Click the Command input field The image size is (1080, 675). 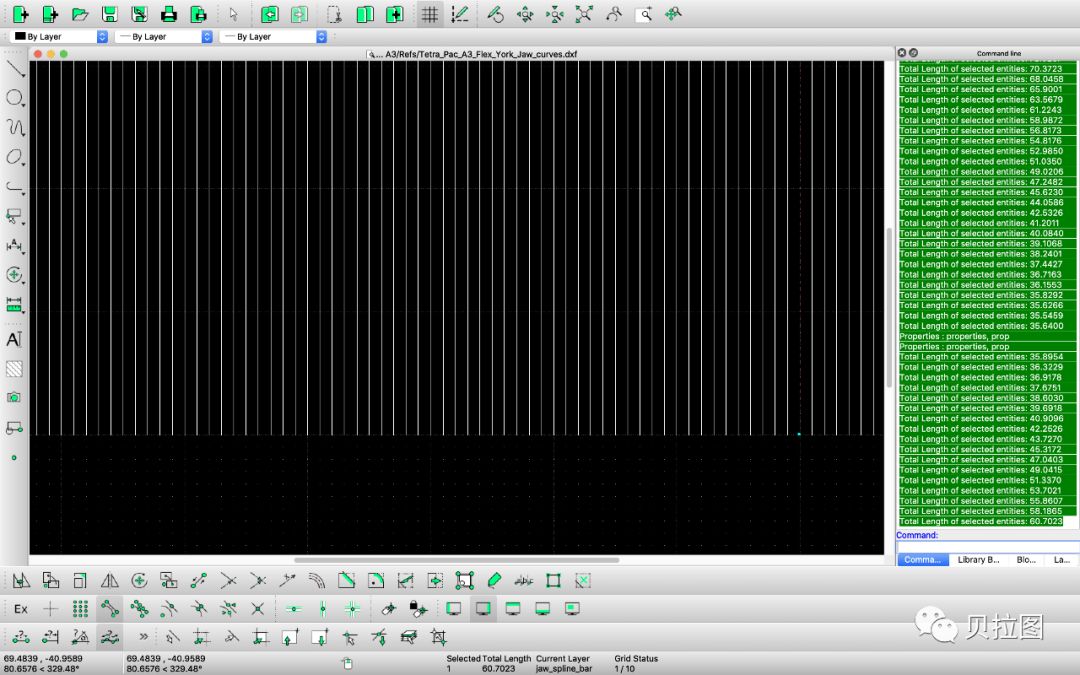pos(987,547)
